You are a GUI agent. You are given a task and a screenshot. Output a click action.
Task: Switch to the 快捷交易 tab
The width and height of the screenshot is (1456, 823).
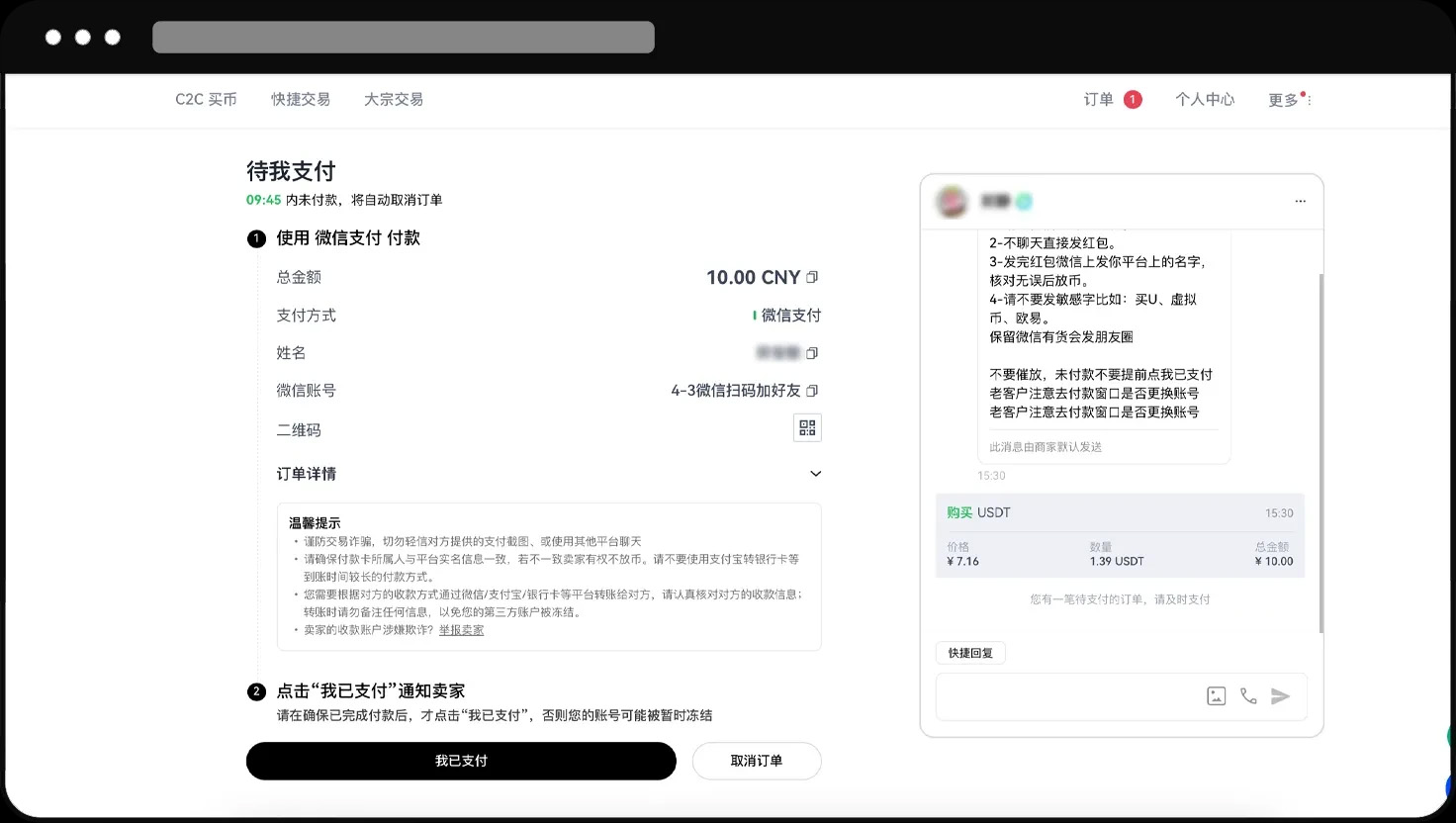click(301, 99)
